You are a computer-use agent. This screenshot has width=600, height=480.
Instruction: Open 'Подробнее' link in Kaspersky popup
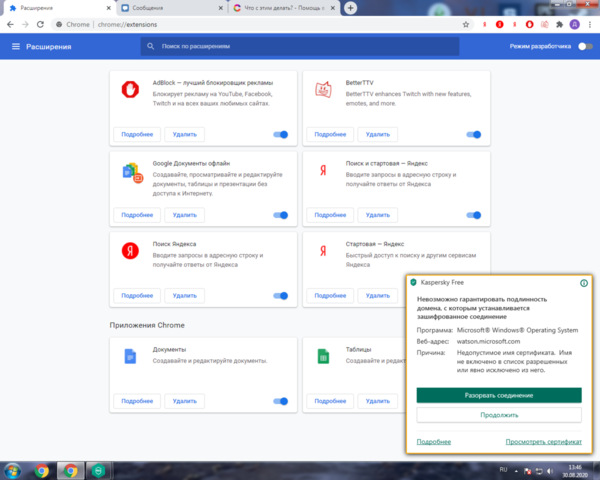tap(434, 442)
